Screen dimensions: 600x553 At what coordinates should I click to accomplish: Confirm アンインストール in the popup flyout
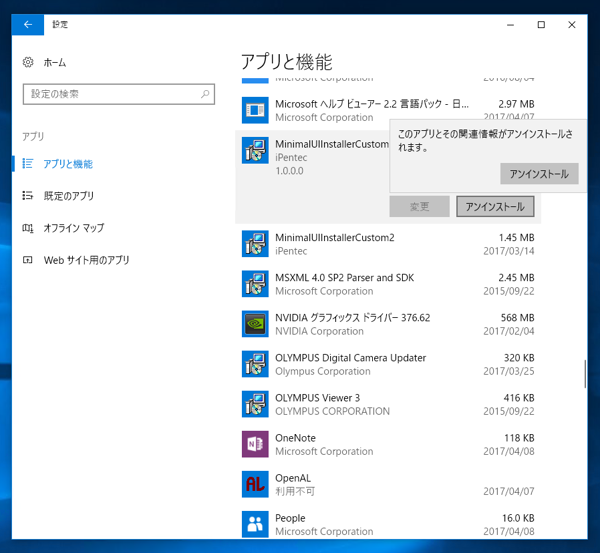point(539,174)
